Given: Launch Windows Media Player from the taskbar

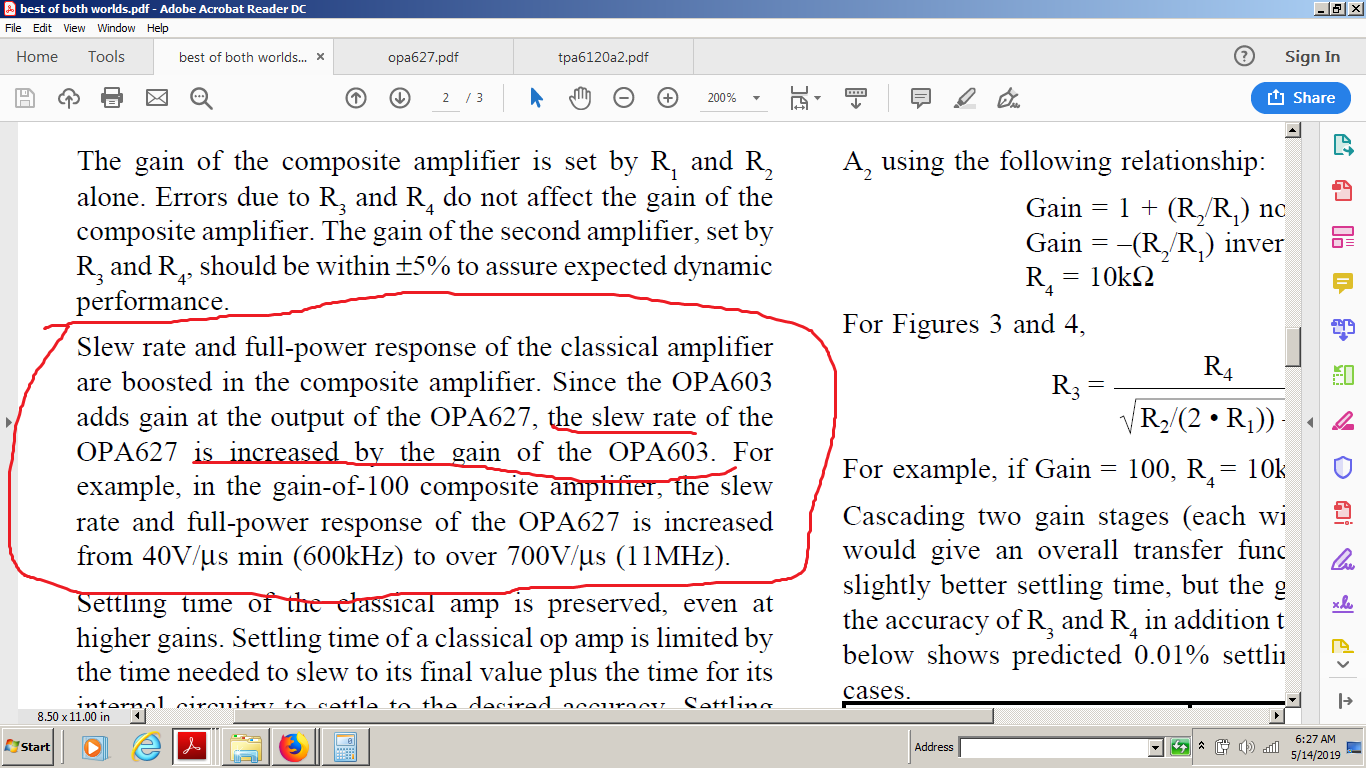Looking at the screenshot, I should coord(94,747).
